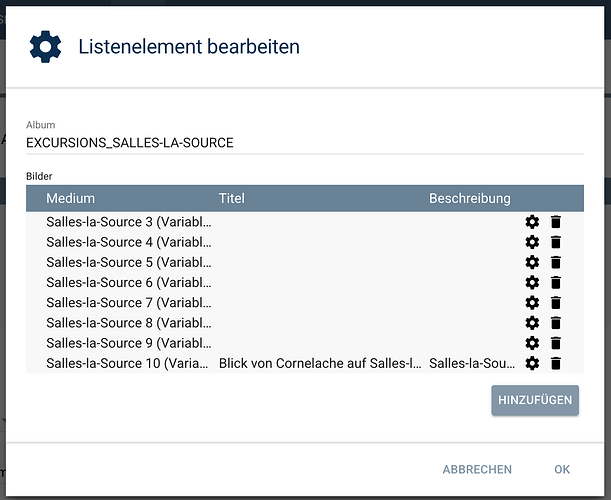The width and height of the screenshot is (611, 500).
Task: Click the Medium column header
Action: click(x=71, y=198)
